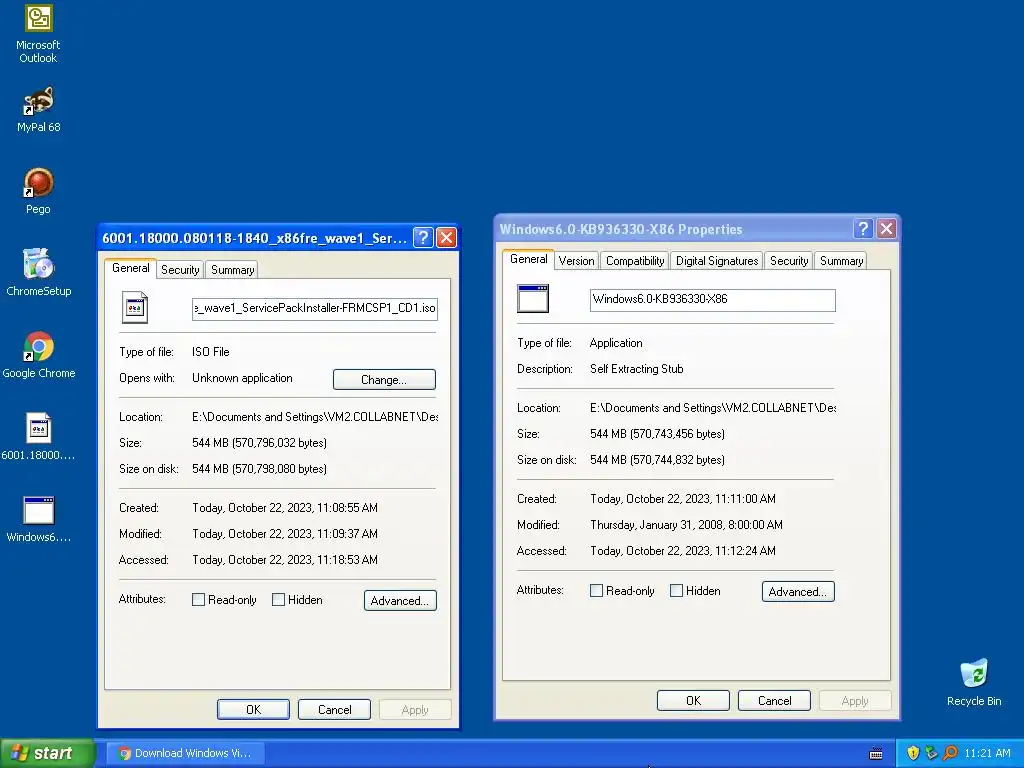
Task: Click the help question mark in ISO properties window
Action: [423, 237]
